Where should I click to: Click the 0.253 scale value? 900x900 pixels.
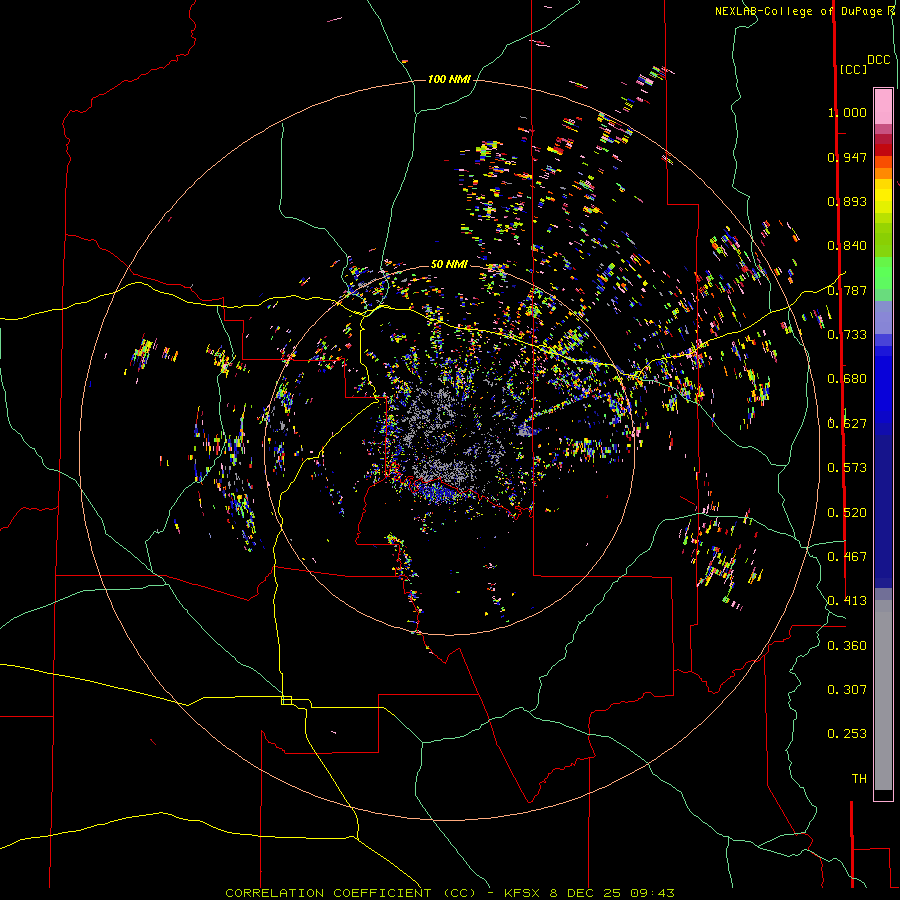[847, 734]
